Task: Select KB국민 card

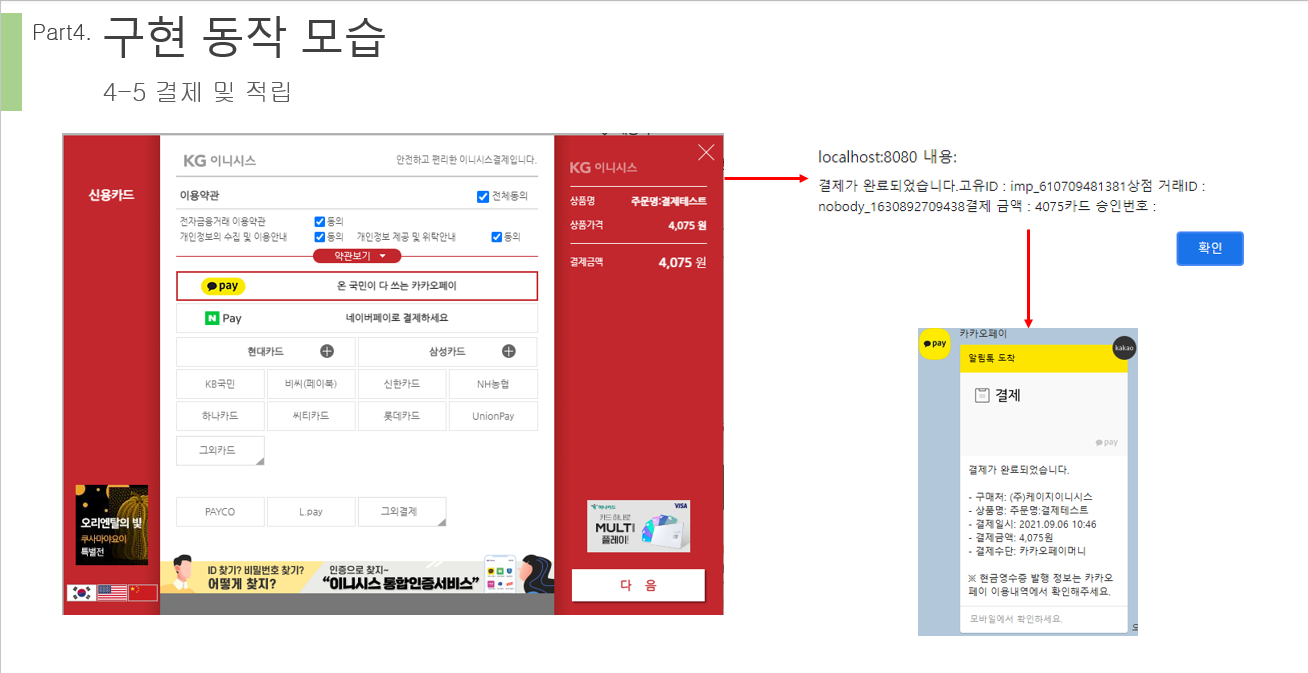Action: (x=220, y=384)
